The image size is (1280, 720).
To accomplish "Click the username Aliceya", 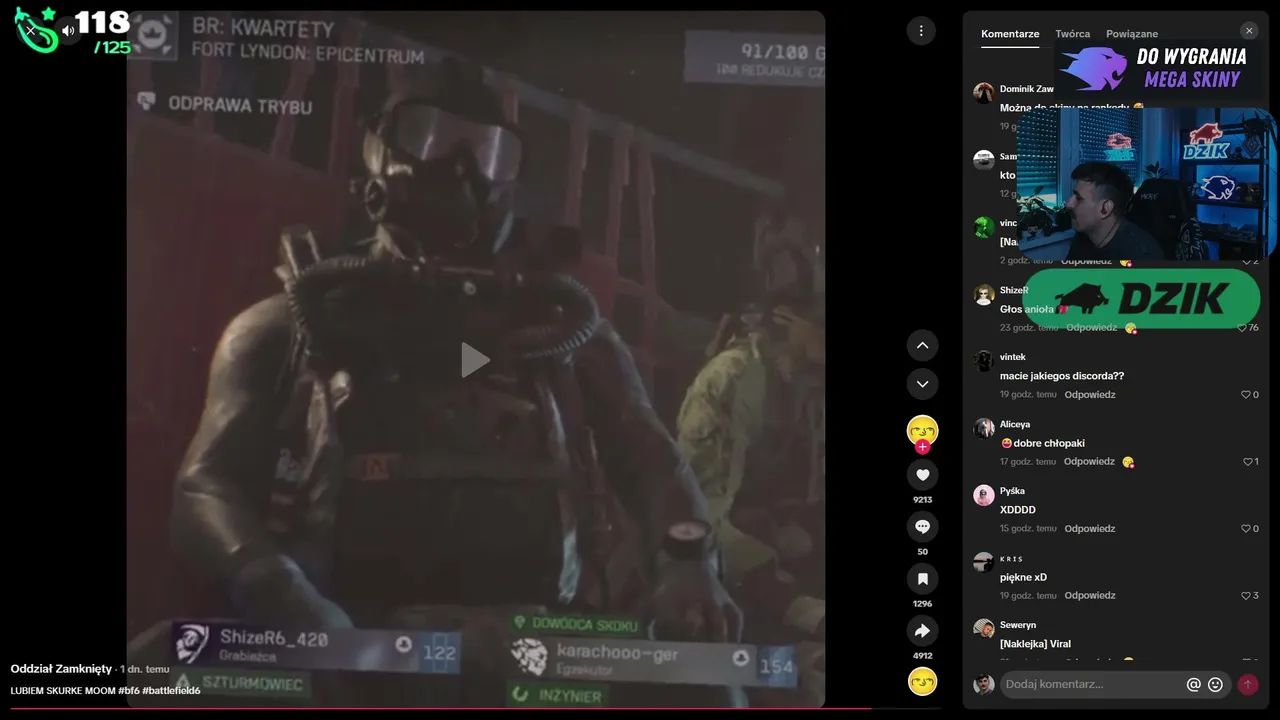I will pos(1015,424).
